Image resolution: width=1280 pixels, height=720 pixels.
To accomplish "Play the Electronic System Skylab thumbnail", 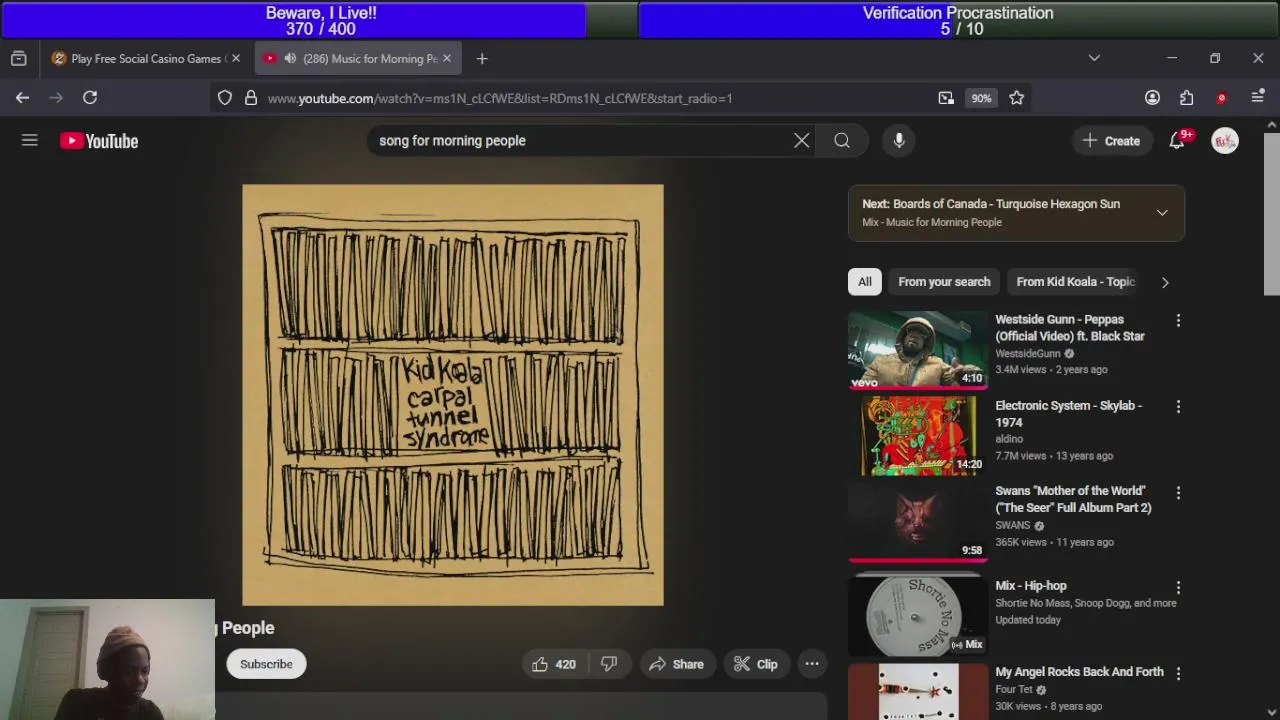I will point(918,435).
